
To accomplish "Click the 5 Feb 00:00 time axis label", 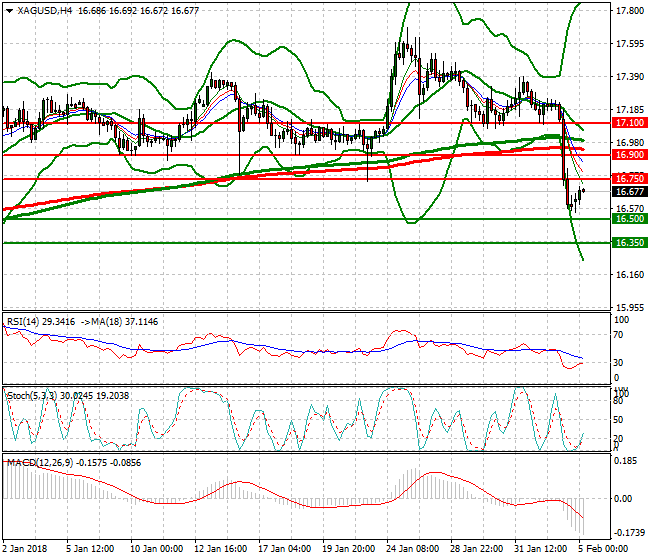I will (x=603, y=549).
